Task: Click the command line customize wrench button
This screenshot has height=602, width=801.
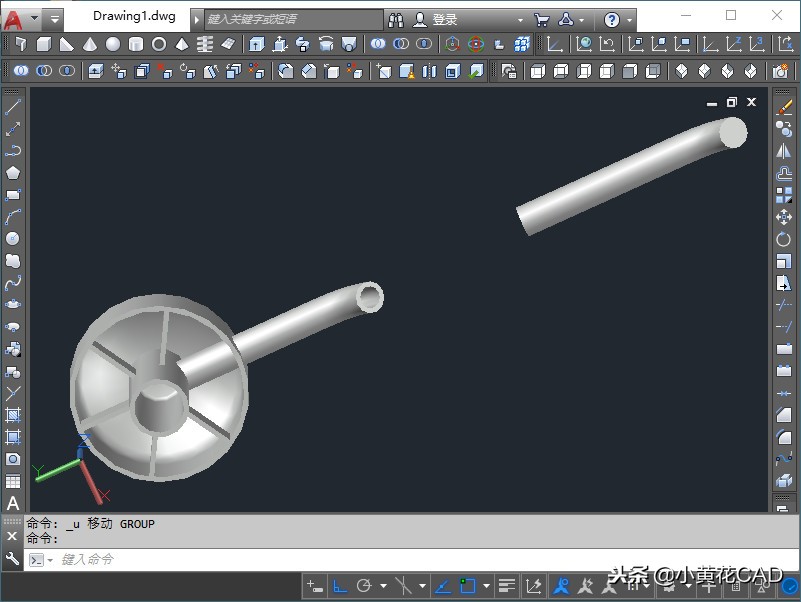Action: point(12,560)
